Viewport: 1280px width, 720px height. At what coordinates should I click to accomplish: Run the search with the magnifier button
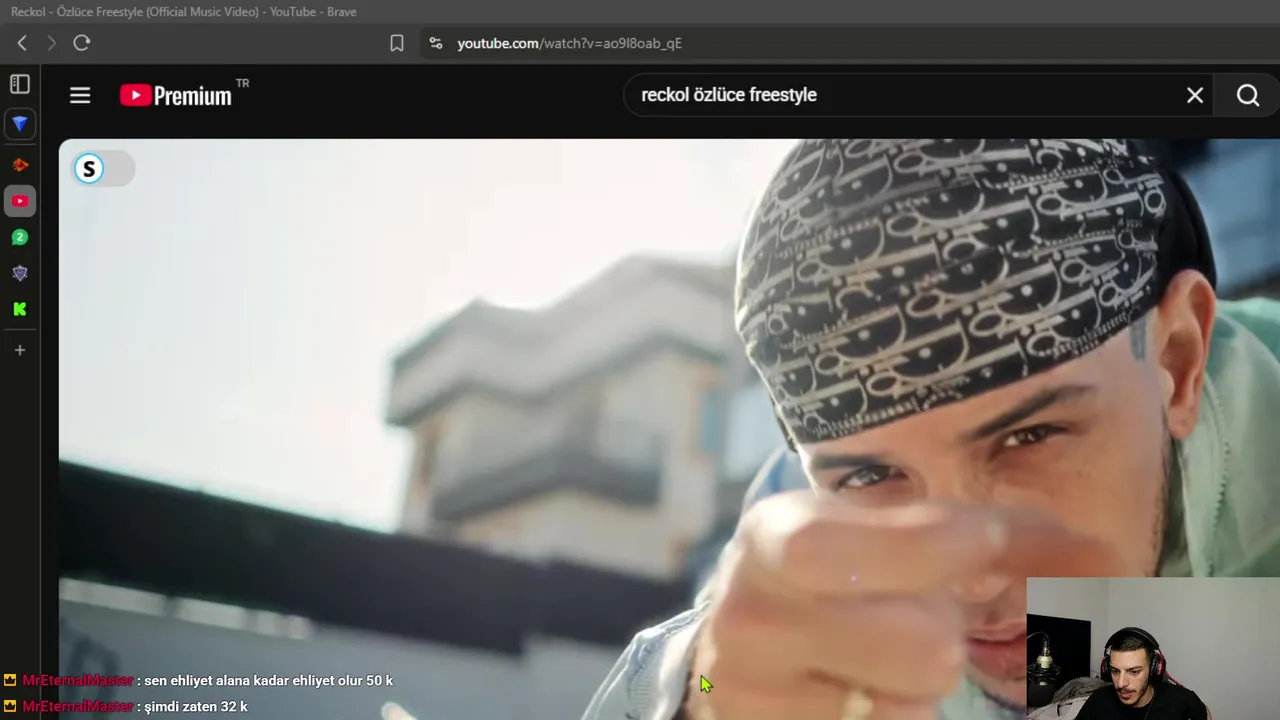(x=1248, y=95)
